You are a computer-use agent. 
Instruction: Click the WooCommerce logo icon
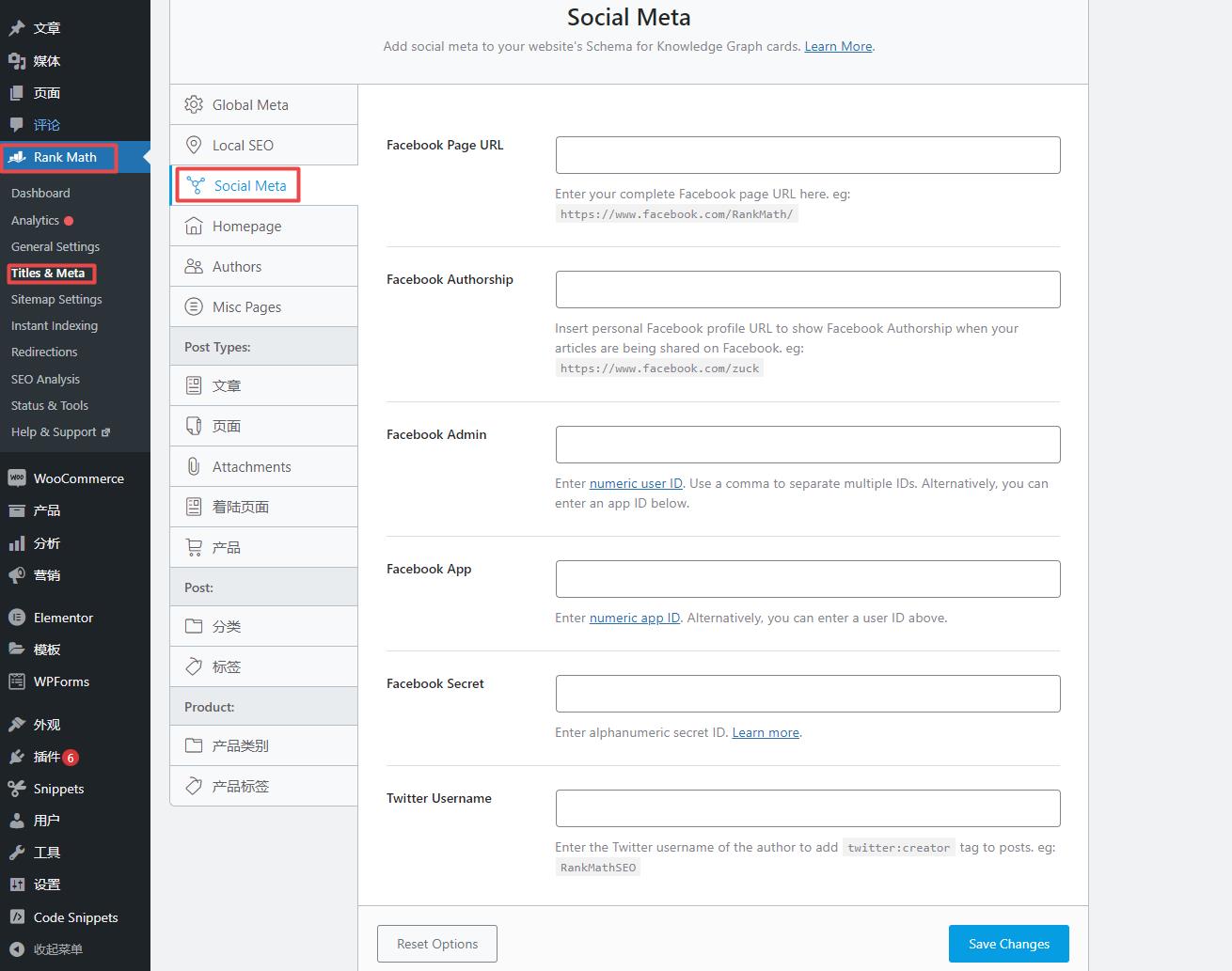click(x=17, y=478)
